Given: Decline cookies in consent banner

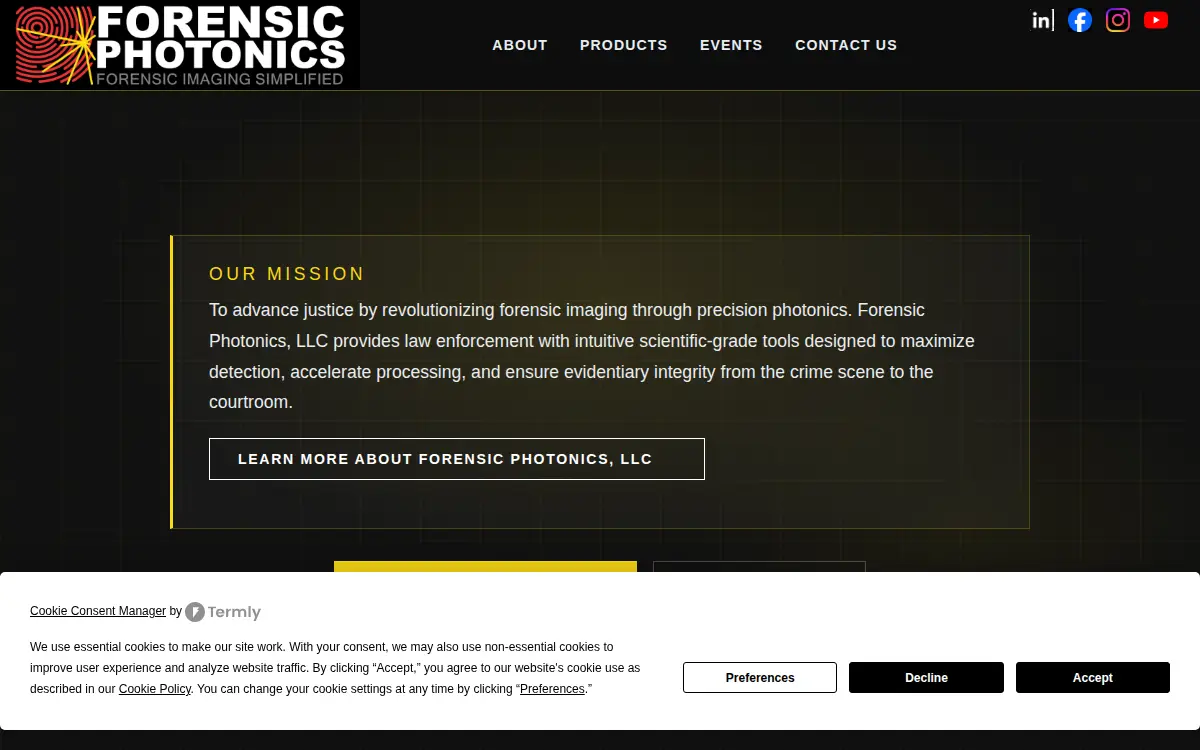Looking at the screenshot, I should click(x=926, y=677).
